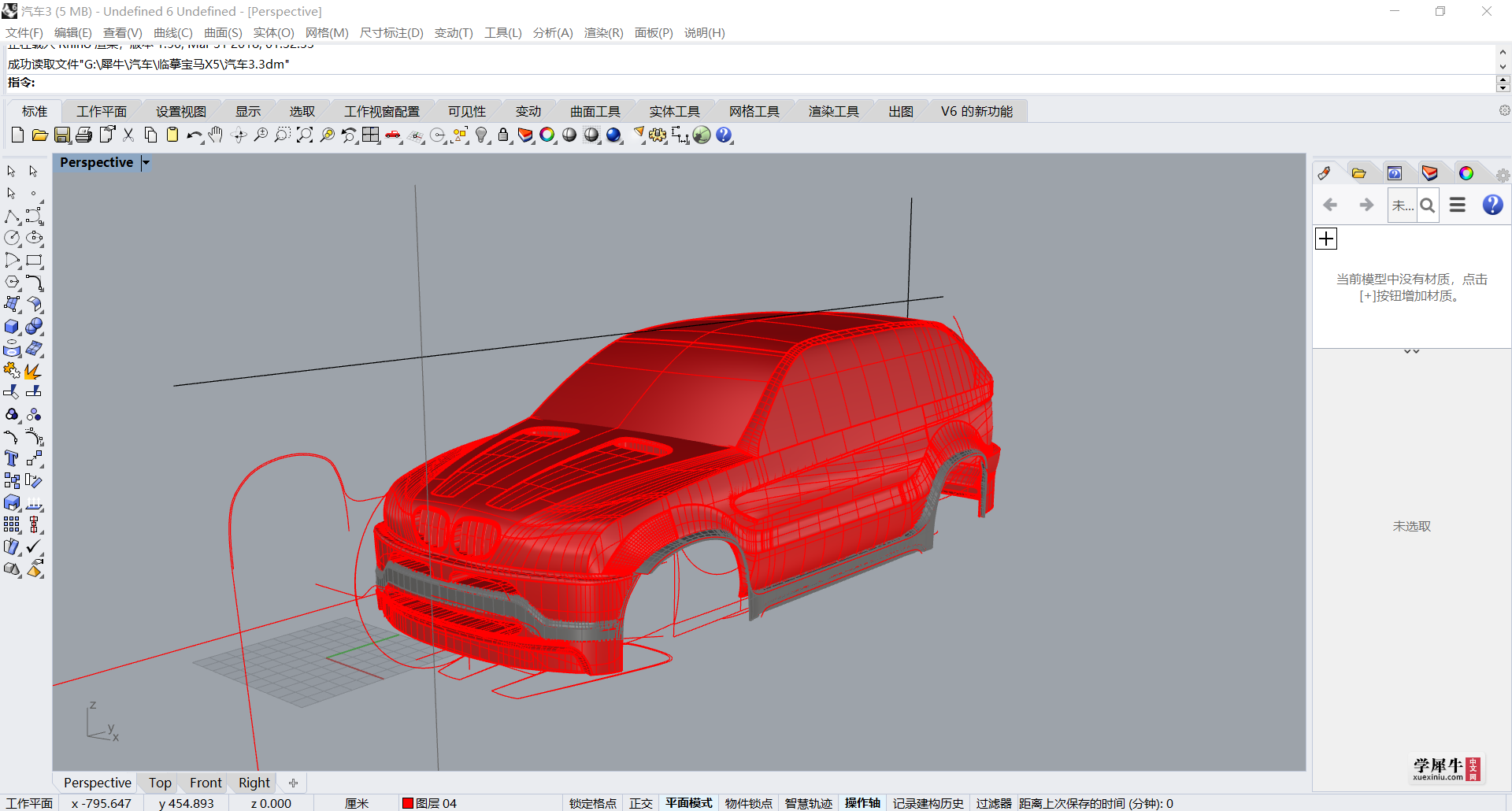Switch to the Top viewport tab
1512x811 pixels.
pyautogui.click(x=160, y=783)
